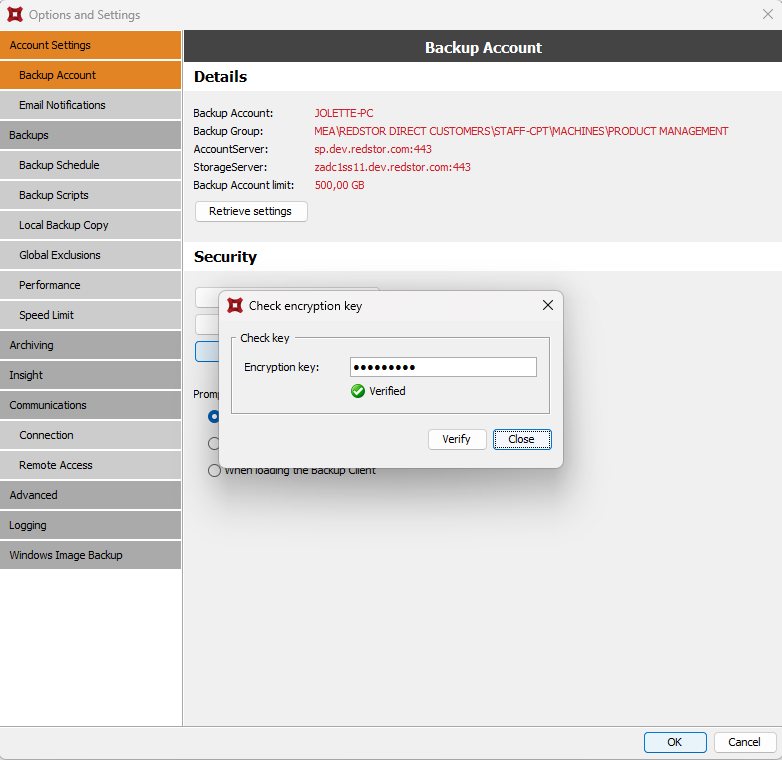The height and width of the screenshot is (760, 782).
Task: Click the 'Backup Account limit:' label
Action: click(243, 185)
